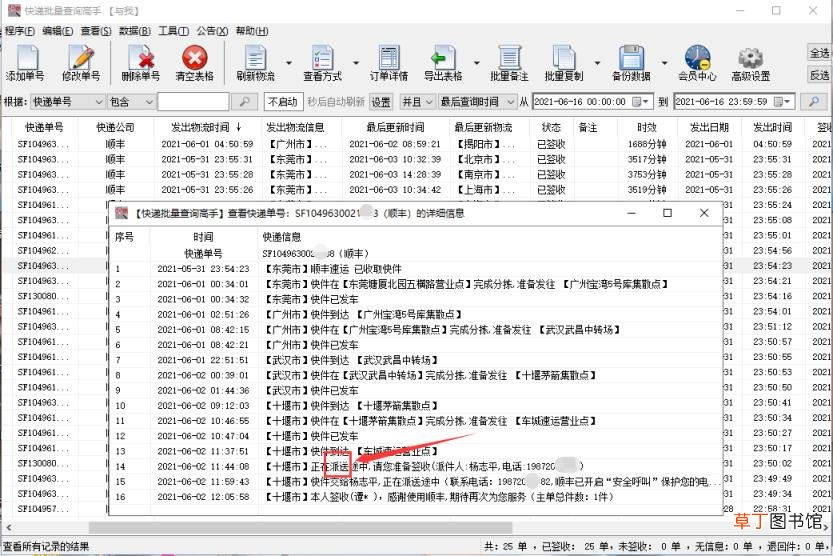Sort by 发出物流时间 column header

coord(206,127)
